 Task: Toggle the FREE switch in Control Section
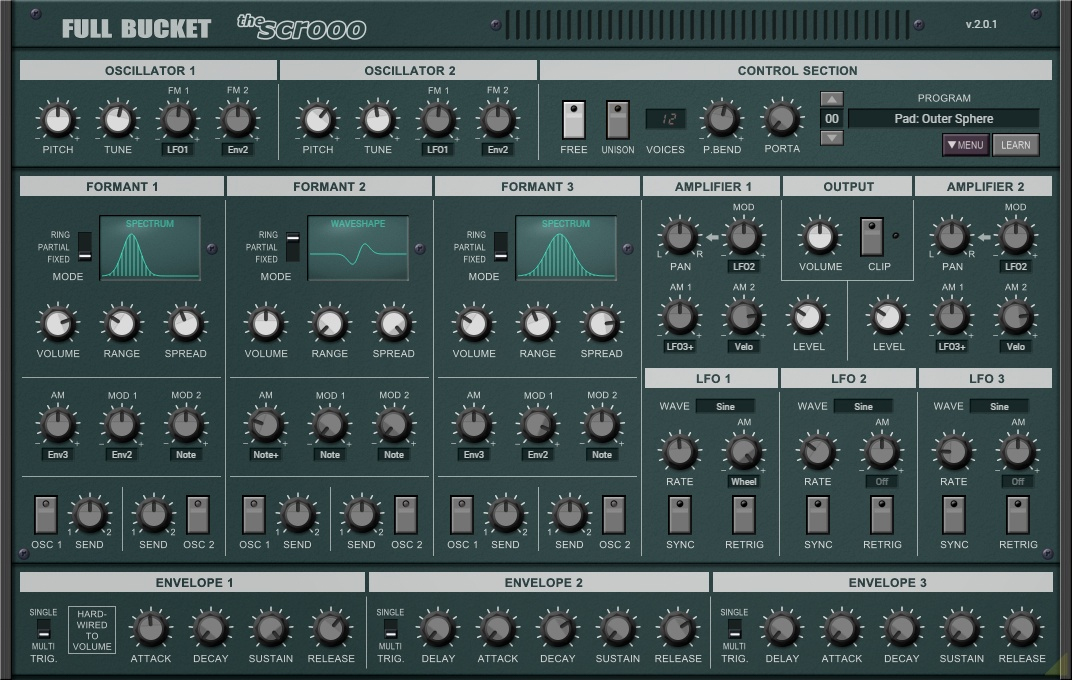[574, 120]
